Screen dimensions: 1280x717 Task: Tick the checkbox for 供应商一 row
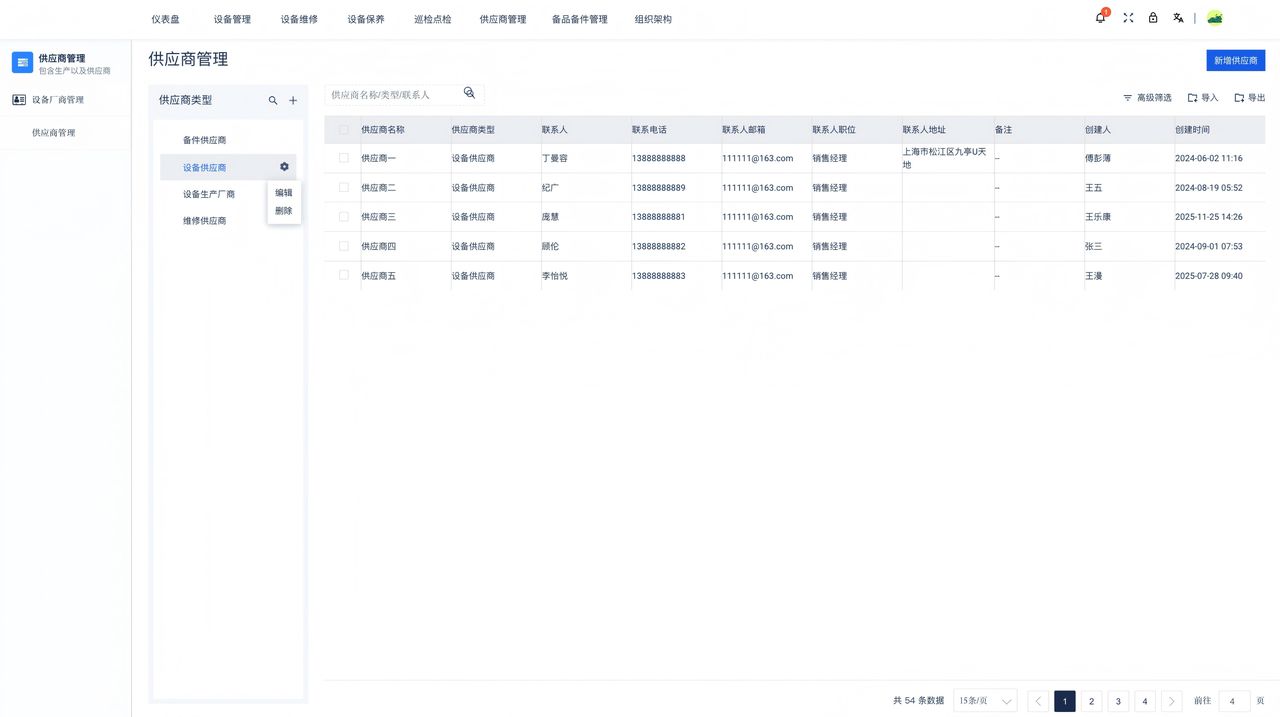point(344,158)
